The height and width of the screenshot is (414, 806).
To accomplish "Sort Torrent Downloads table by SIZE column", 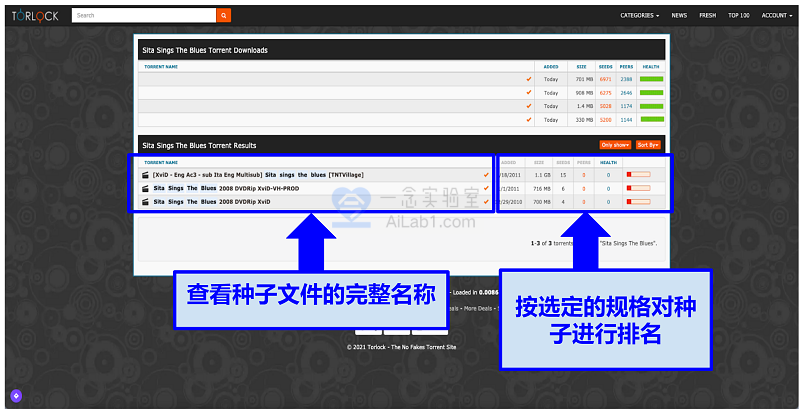I will [x=581, y=67].
